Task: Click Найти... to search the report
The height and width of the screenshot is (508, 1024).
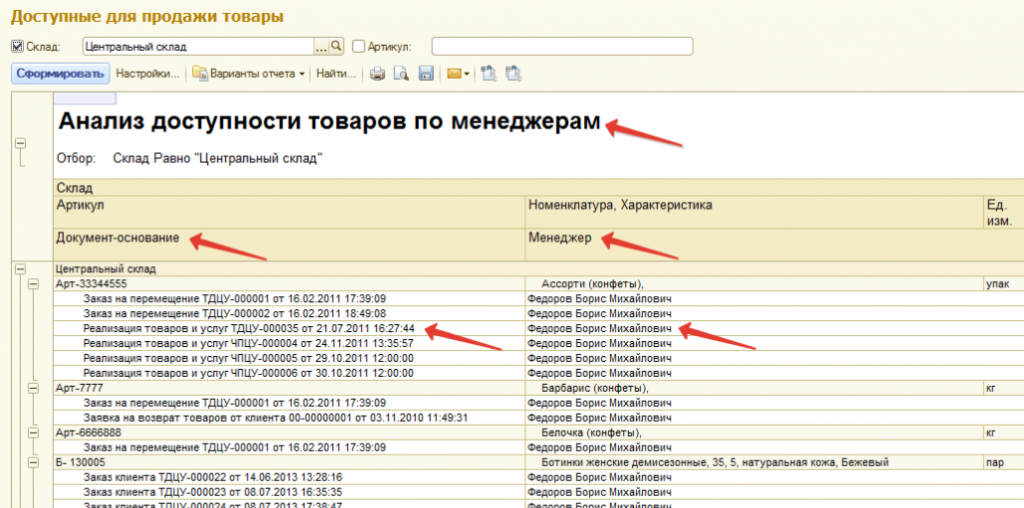Action: coord(336,73)
